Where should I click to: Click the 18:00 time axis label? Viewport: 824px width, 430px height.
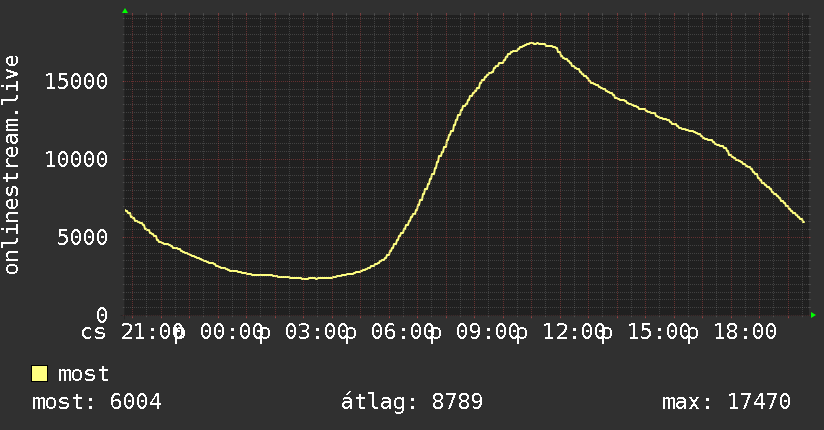tap(745, 332)
